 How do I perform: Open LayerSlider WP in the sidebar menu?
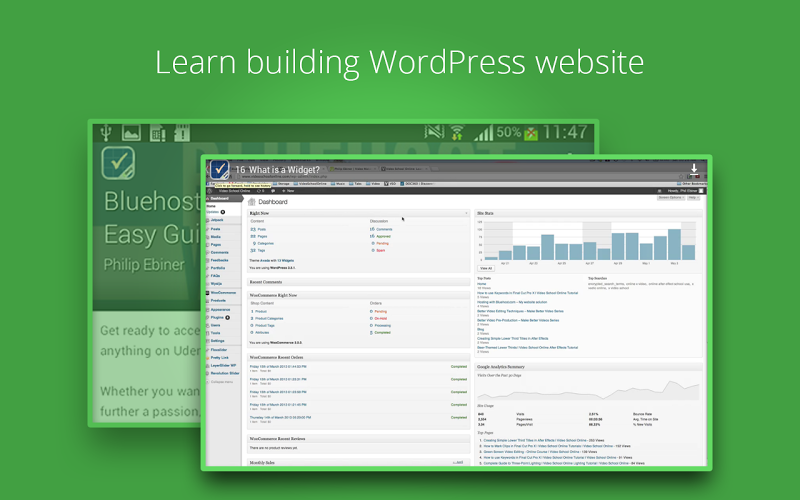(x=223, y=365)
